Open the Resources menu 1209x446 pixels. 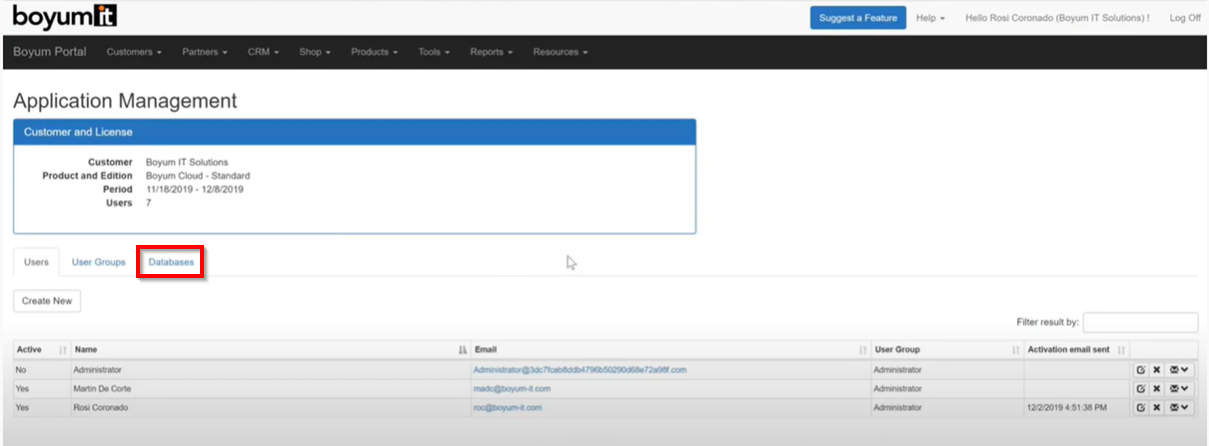pos(560,52)
